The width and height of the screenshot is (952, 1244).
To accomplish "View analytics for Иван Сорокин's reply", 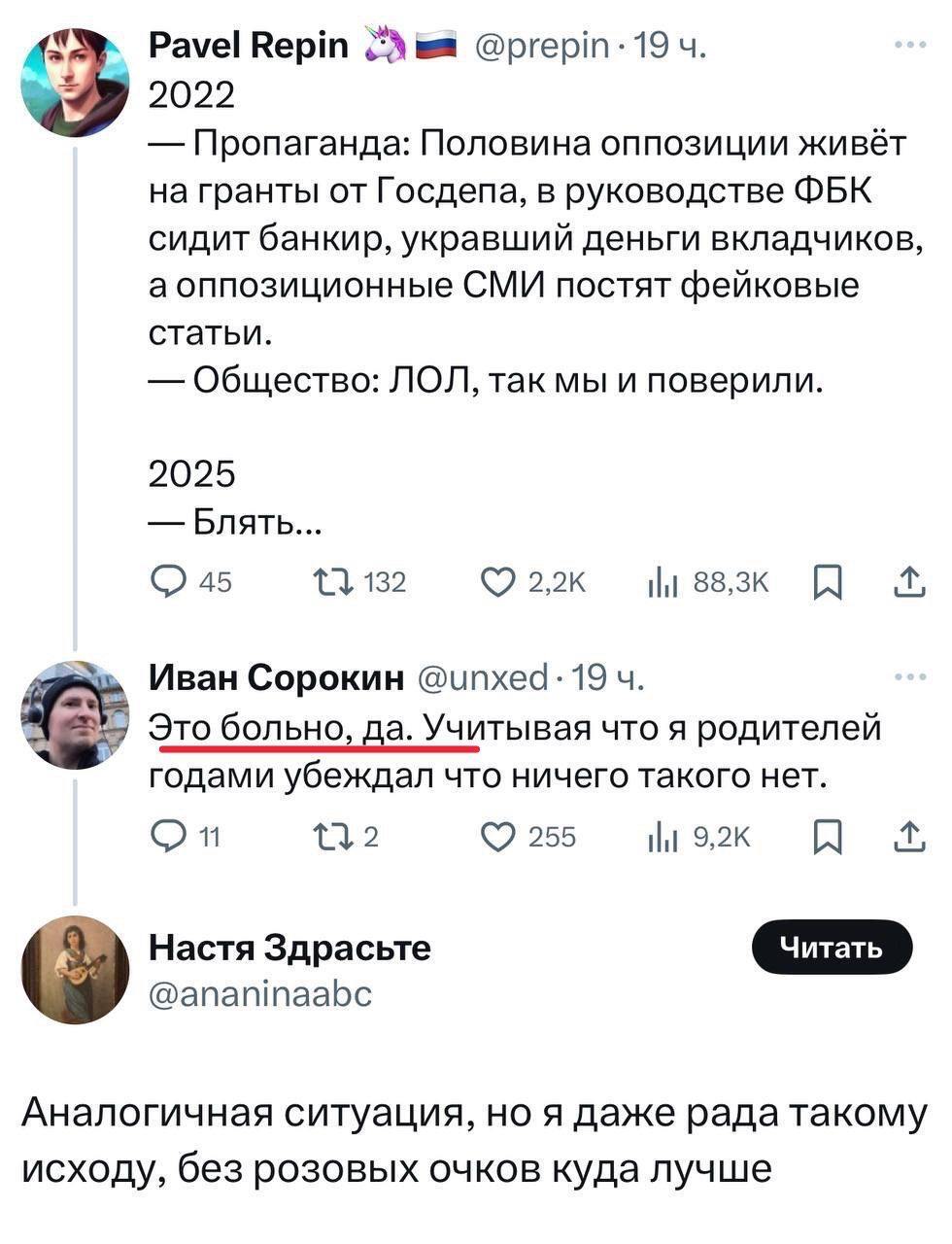I will pyautogui.click(x=662, y=836).
